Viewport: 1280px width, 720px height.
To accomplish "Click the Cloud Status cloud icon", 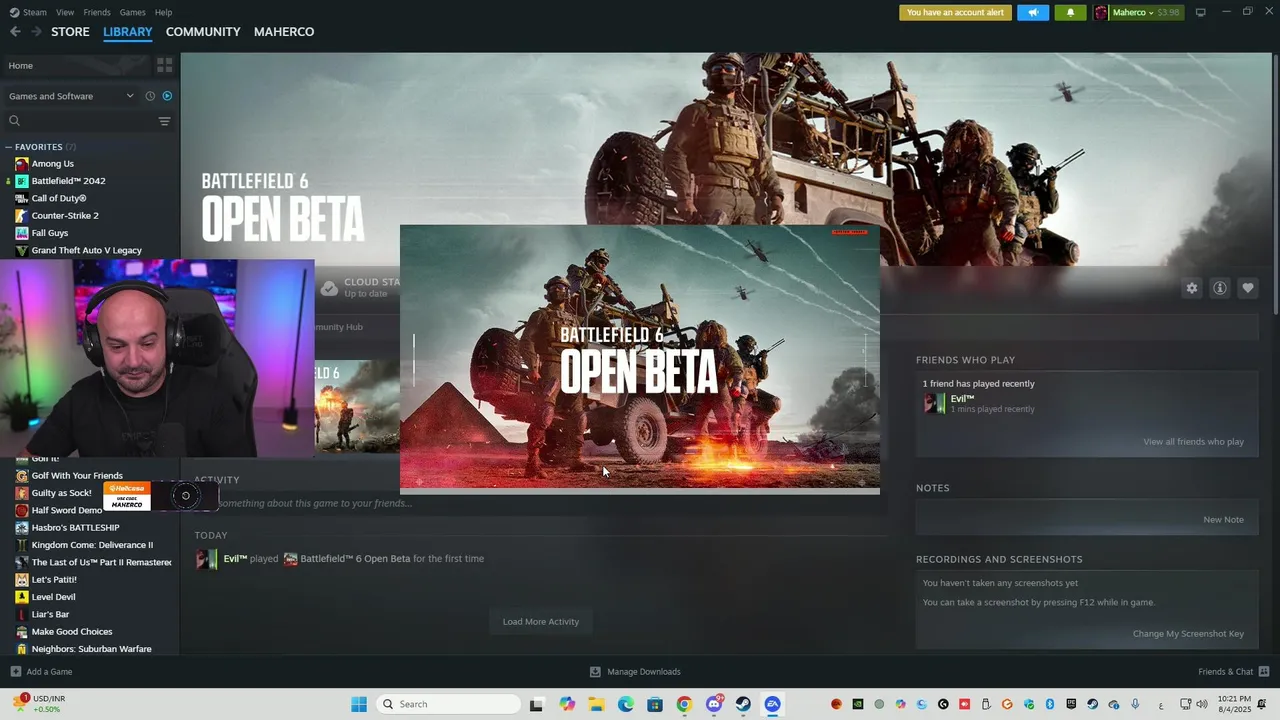I will click(329, 288).
